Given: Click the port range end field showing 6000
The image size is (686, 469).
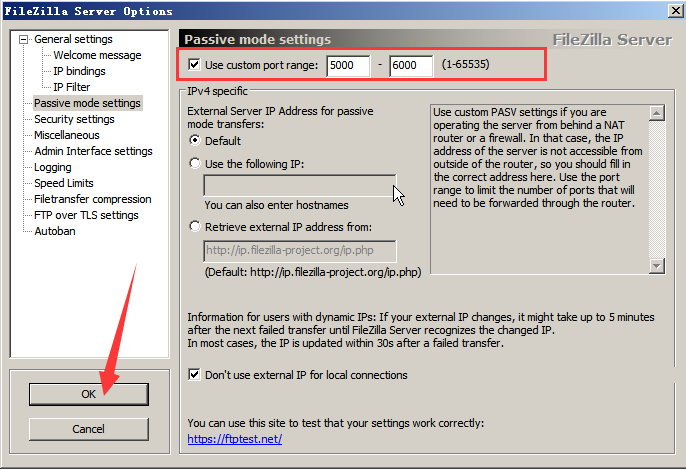Looking at the screenshot, I should [x=411, y=66].
